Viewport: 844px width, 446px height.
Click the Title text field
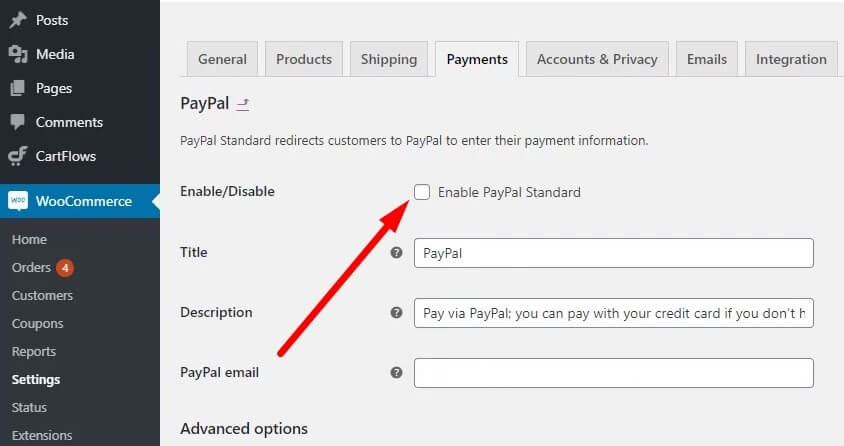(x=614, y=253)
